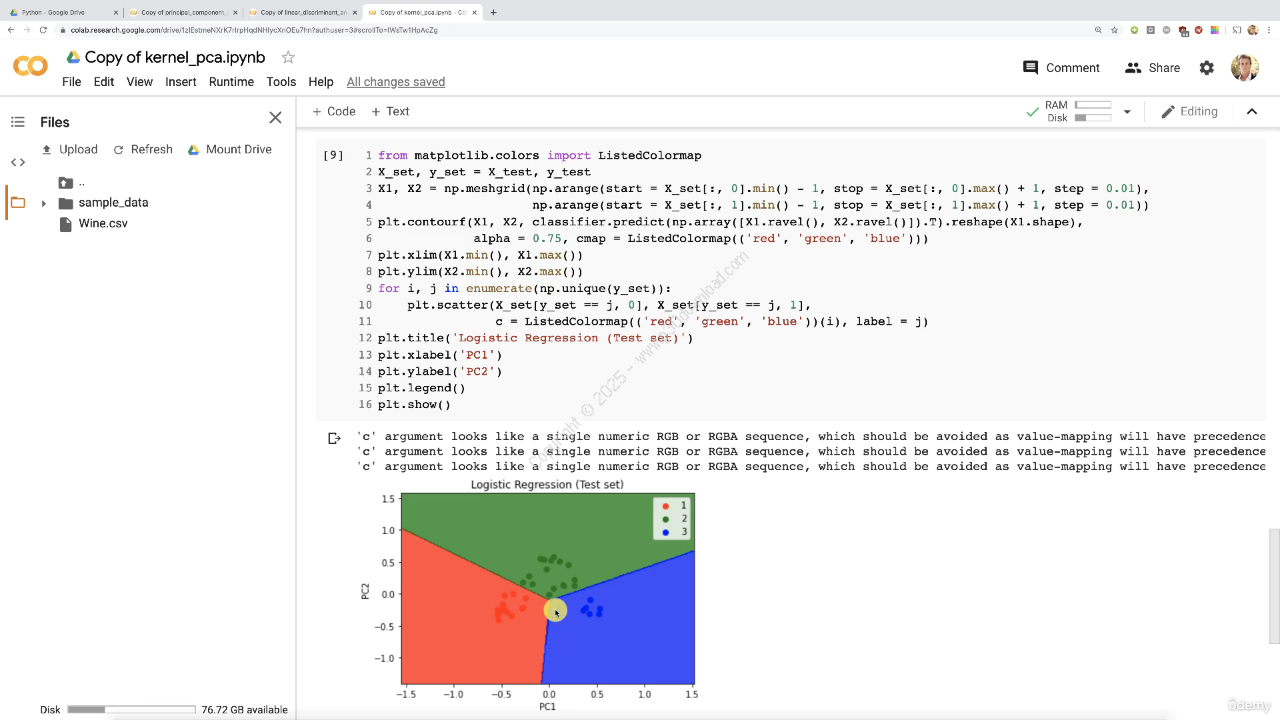Viewport: 1280px width, 720px height.
Task: Open the Wine.csv file
Action: (x=103, y=224)
